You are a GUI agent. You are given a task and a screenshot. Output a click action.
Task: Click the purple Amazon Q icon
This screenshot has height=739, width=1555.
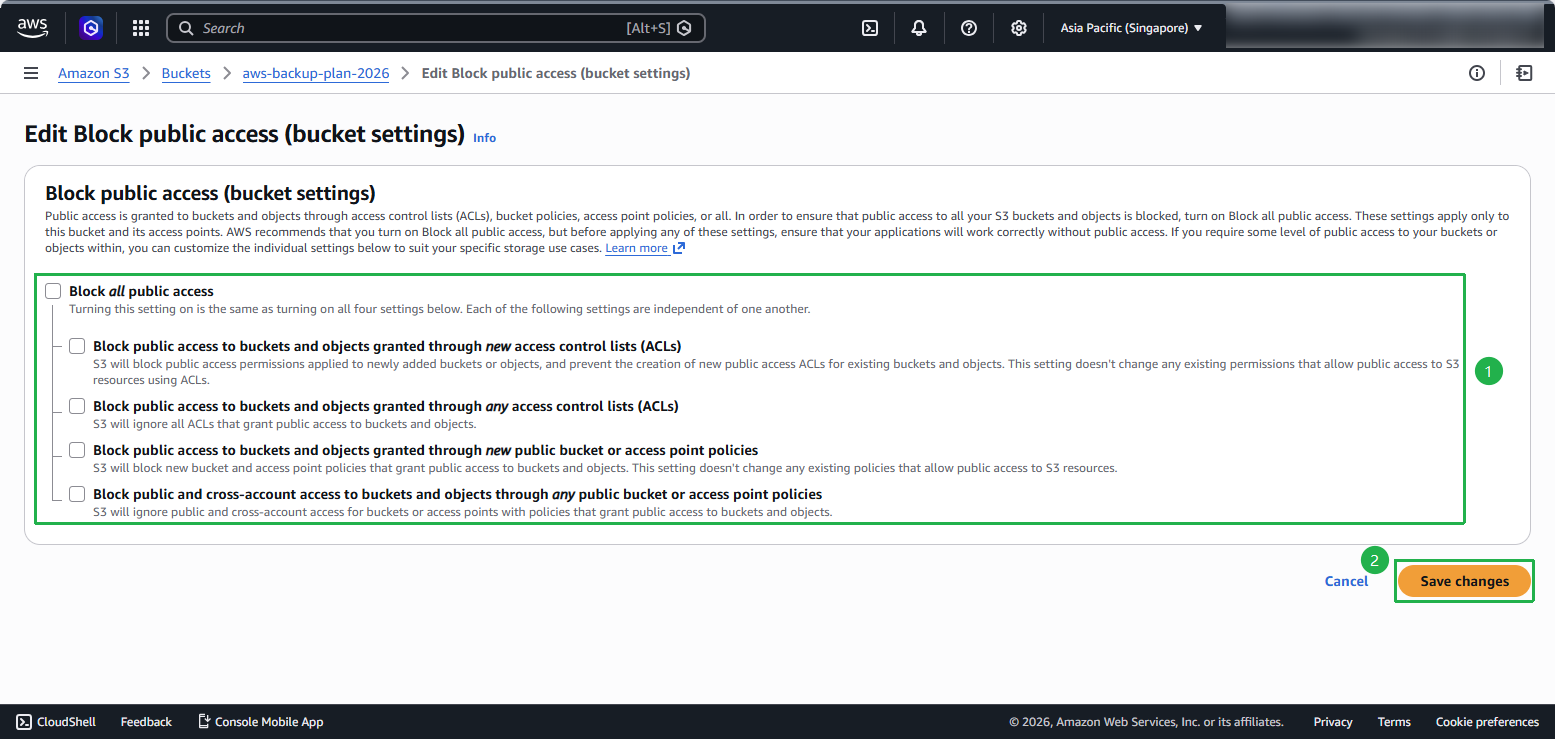pyautogui.click(x=92, y=28)
